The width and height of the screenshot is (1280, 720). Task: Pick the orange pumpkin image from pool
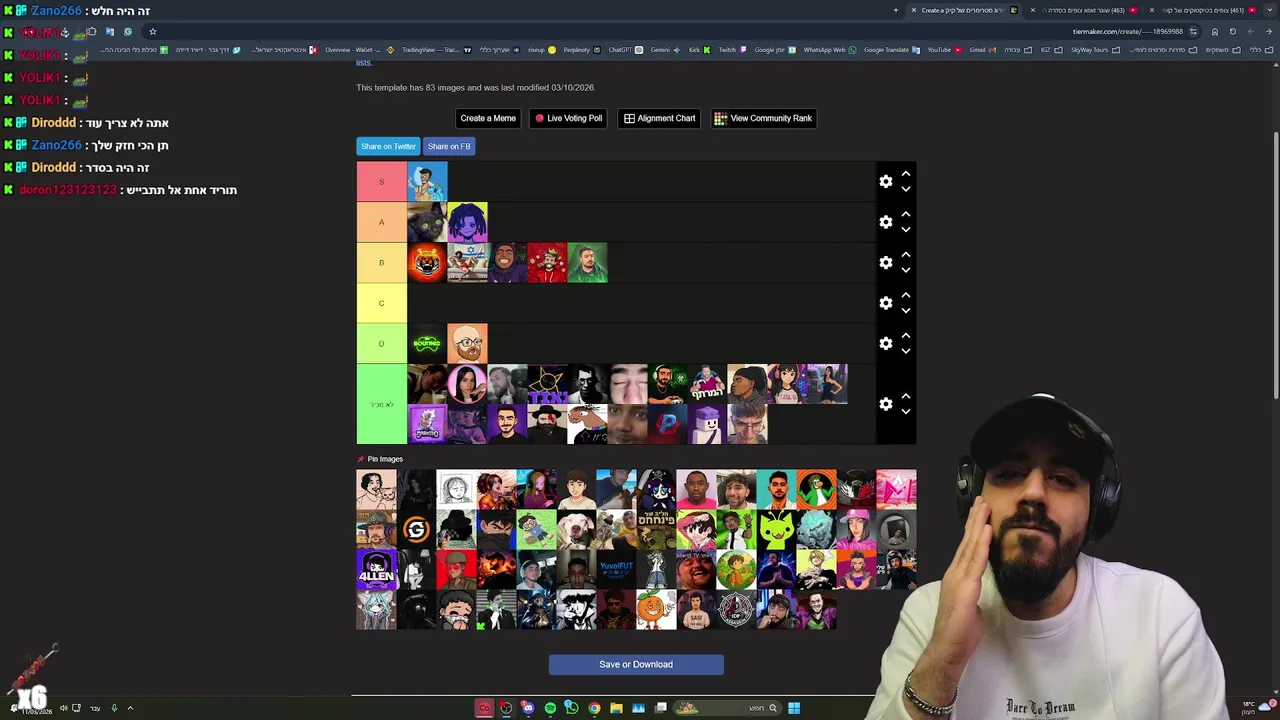point(656,610)
